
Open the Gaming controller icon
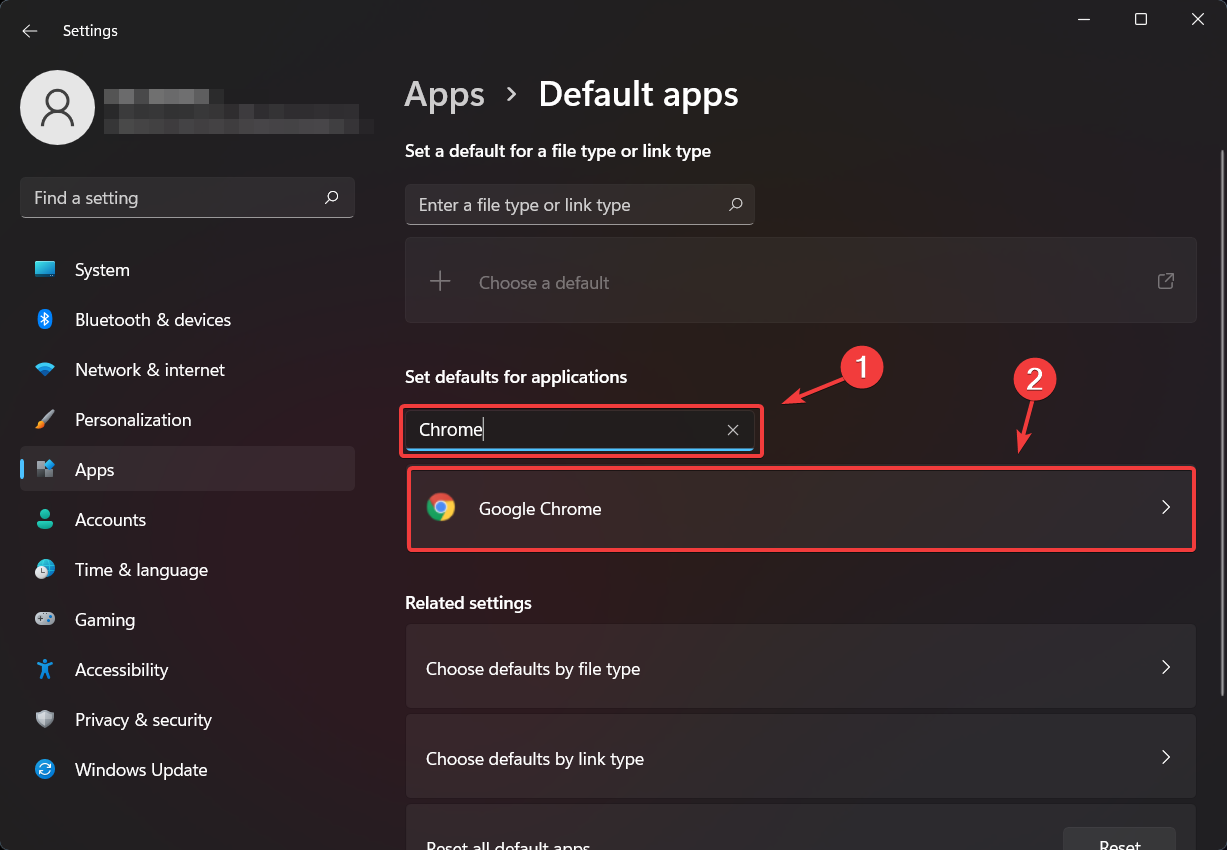click(x=45, y=619)
